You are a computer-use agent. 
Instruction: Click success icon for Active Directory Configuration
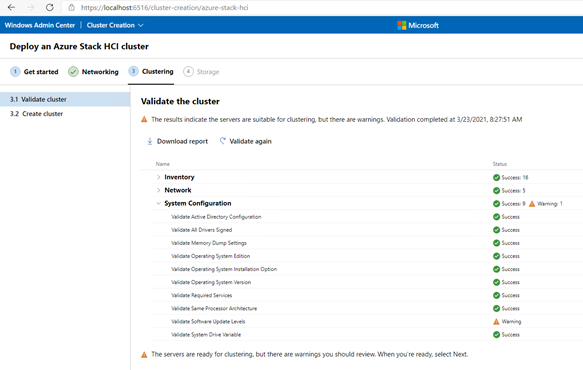pos(496,217)
